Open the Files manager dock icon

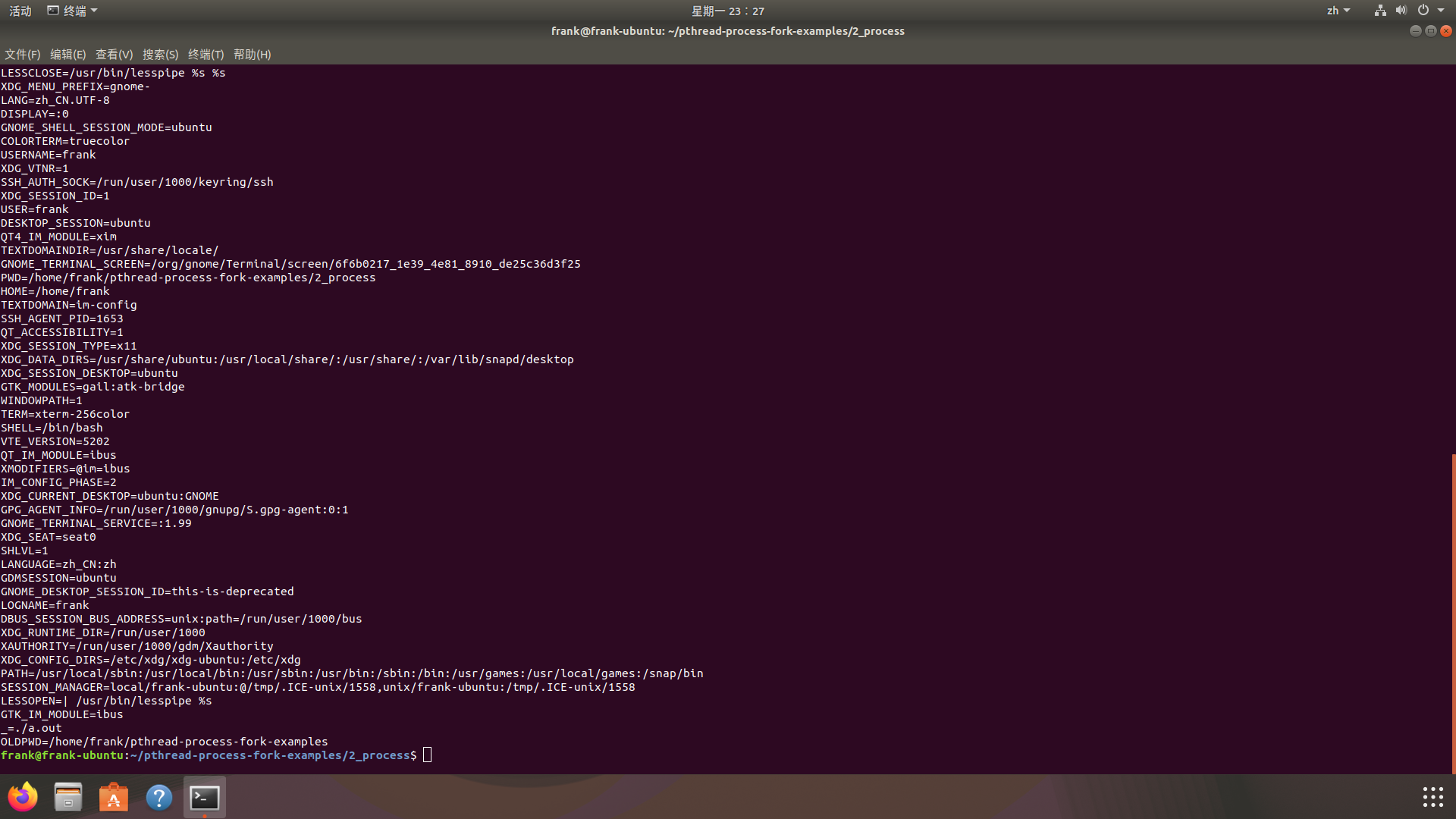click(x=68, y=797)
